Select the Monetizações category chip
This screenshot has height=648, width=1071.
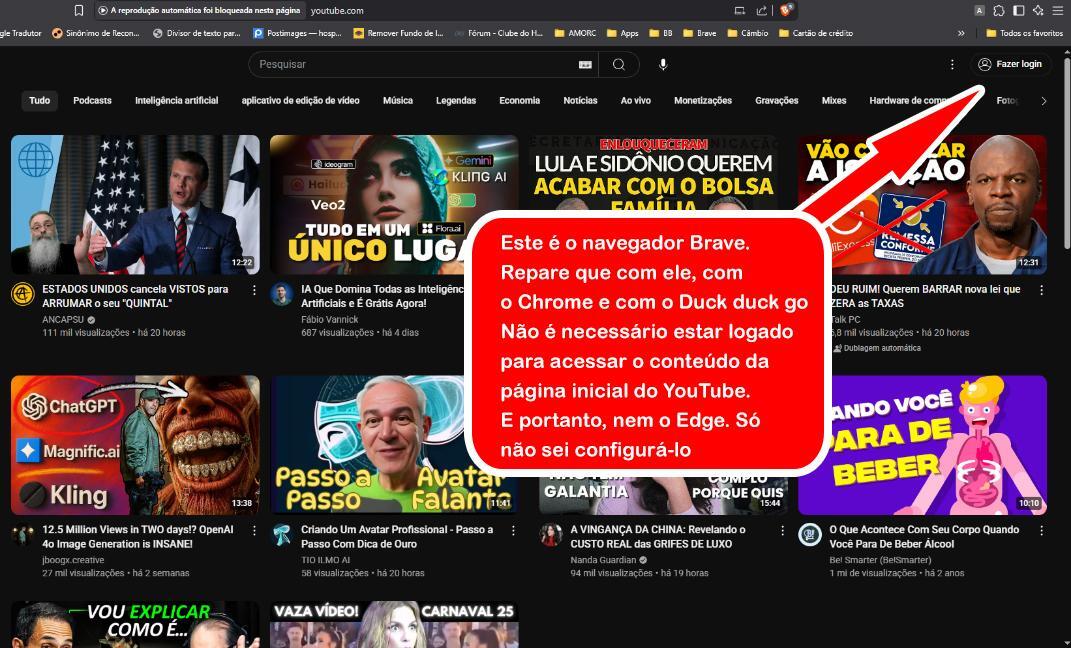click(x=703, y=100)
